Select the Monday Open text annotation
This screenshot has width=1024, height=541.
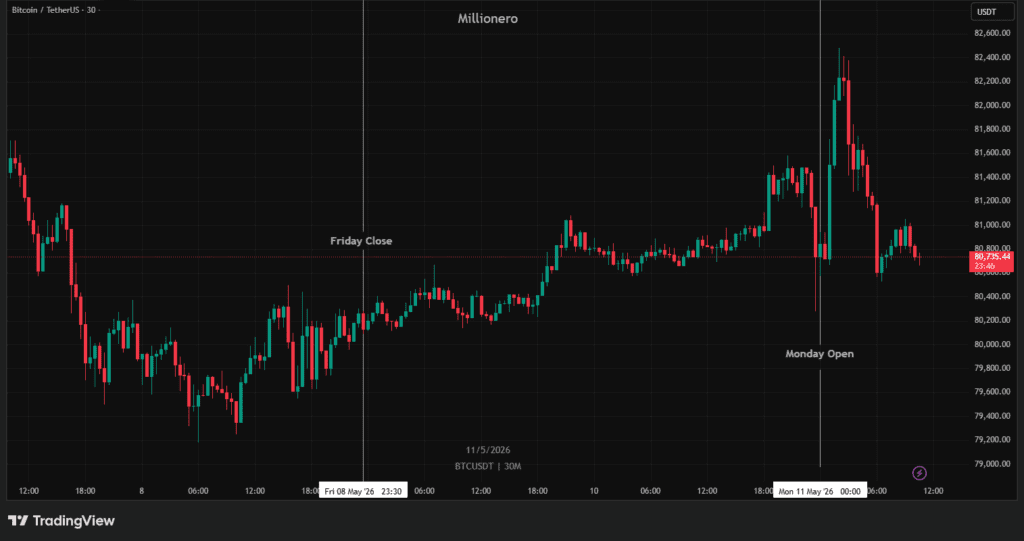pyautogui.click(x=819, y=353)
